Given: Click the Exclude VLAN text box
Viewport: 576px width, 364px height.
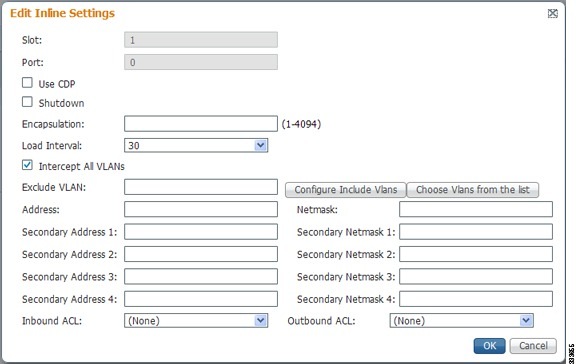Looking at the screenshot, I should pos(201,187).
